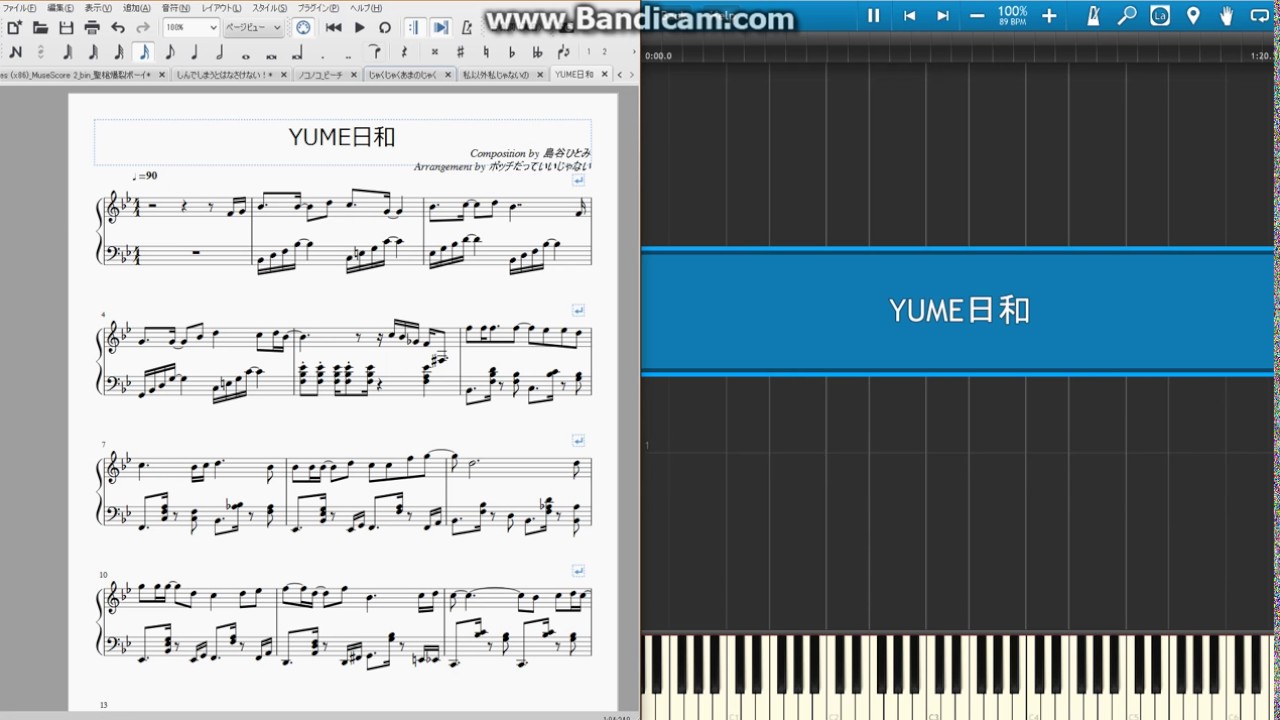The image size is (1280, 720).
Task: Select voice 1 button
Action: pyautogui.click(x=589, y=52)
